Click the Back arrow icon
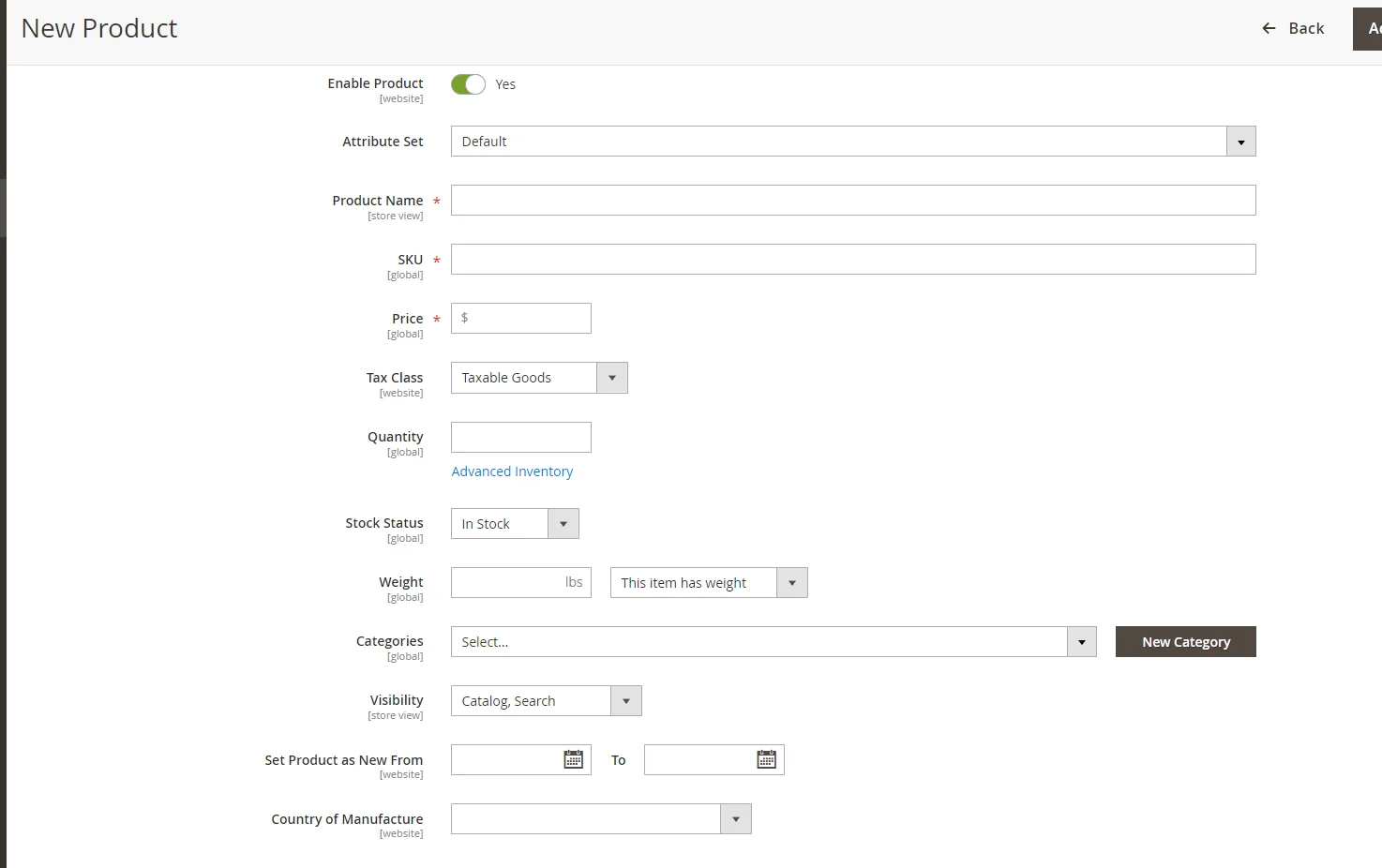This screenshot has height=868, width=1382. click(1269, 28)
